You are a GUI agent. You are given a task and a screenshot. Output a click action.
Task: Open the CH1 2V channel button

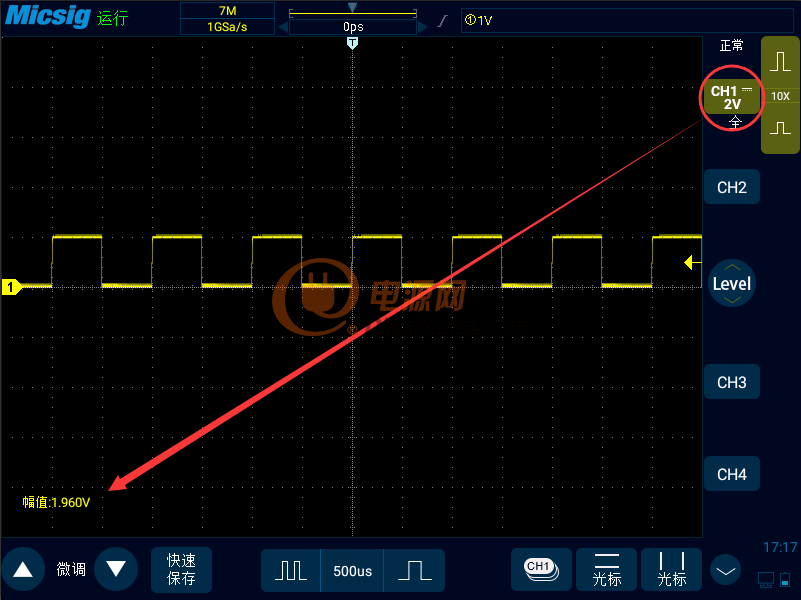732,98
